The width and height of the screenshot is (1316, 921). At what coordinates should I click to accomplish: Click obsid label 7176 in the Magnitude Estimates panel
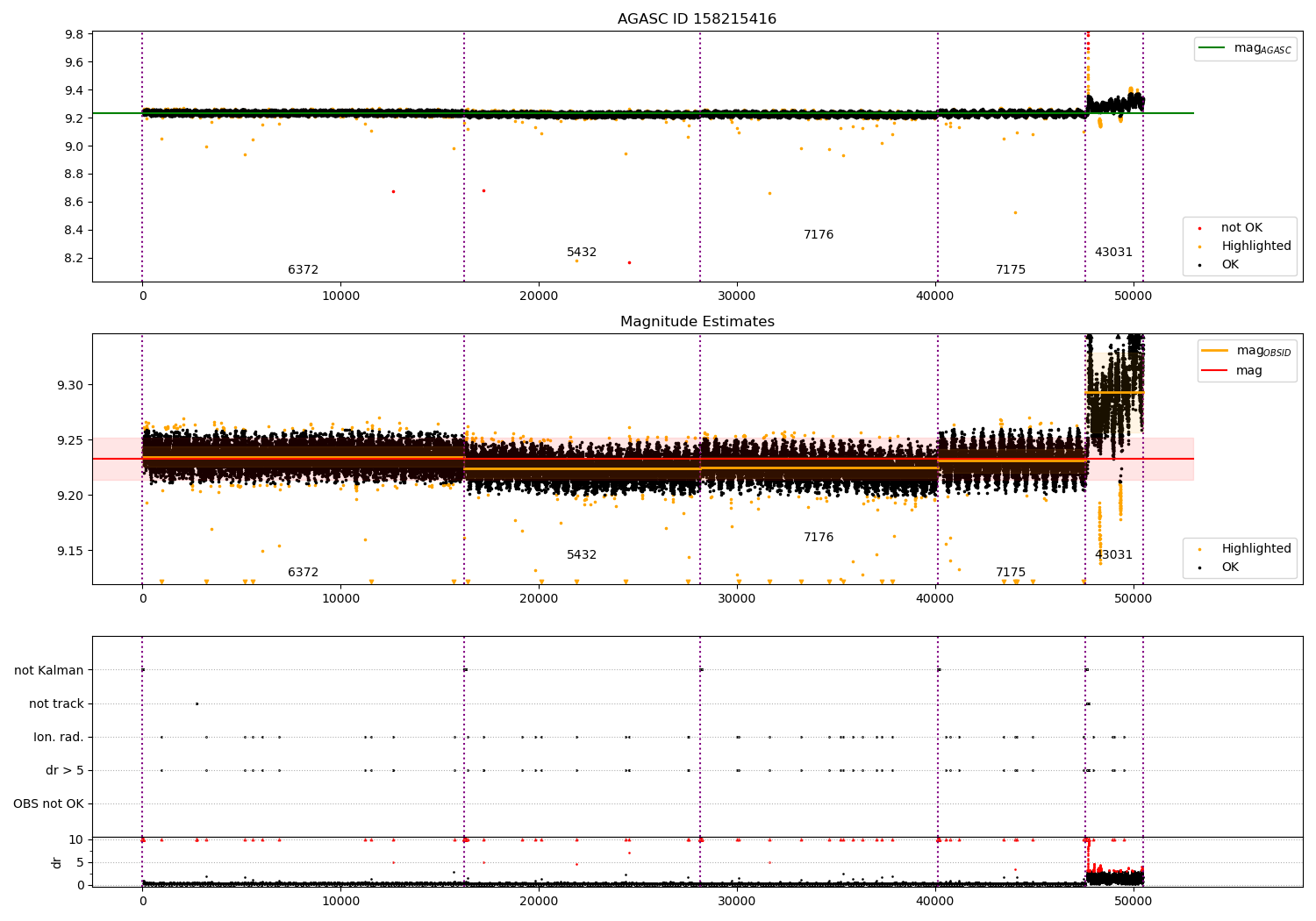(x=819, y=538)
